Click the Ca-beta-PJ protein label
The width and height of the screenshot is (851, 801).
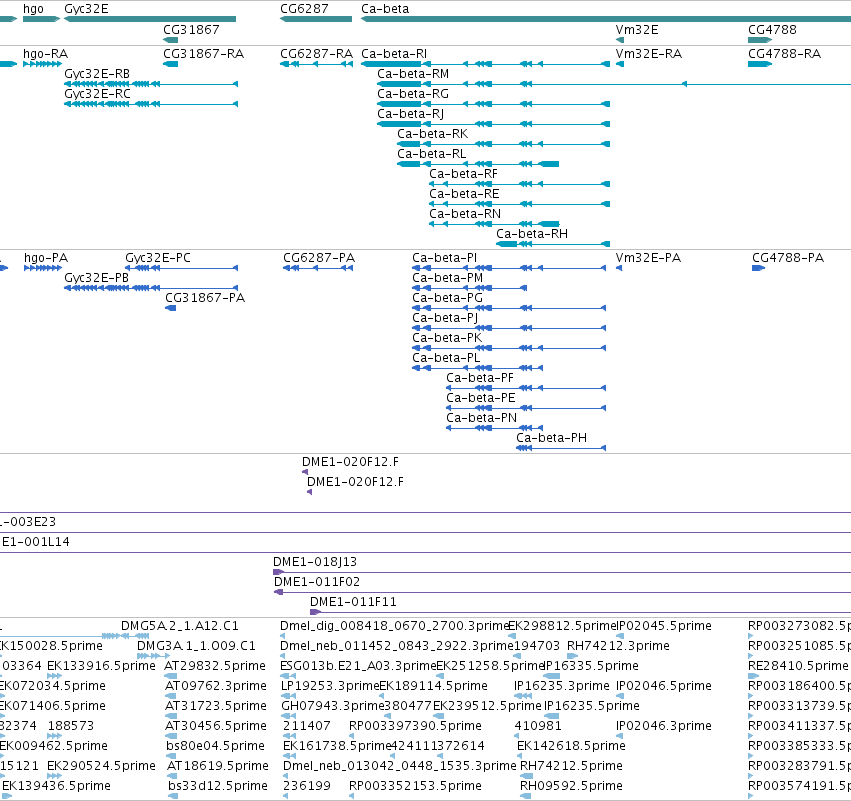[x=445, y=318]
